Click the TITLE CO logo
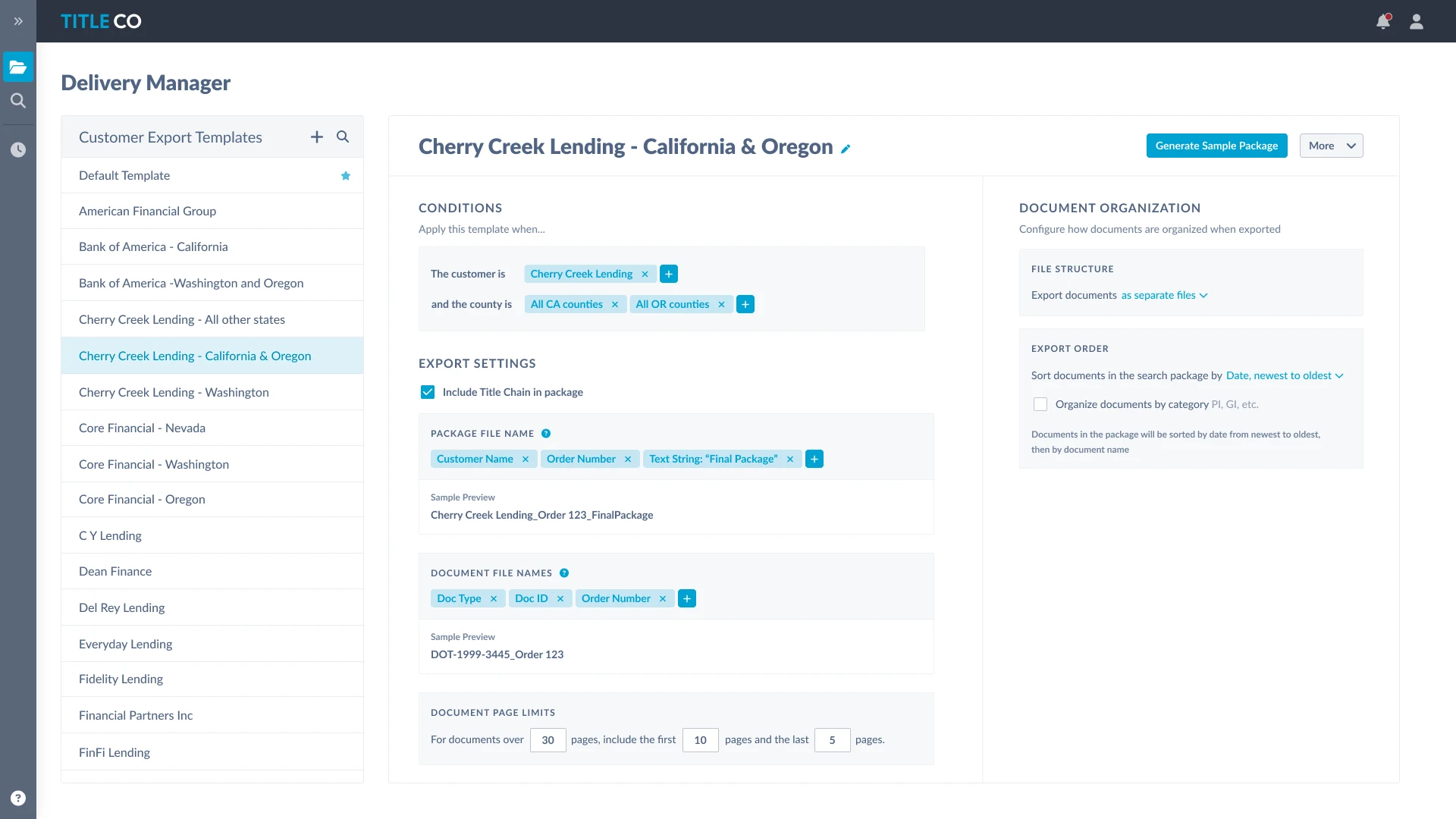This screenshot has height=819, width=1456. pyautogui.click(x=101, y=21)
